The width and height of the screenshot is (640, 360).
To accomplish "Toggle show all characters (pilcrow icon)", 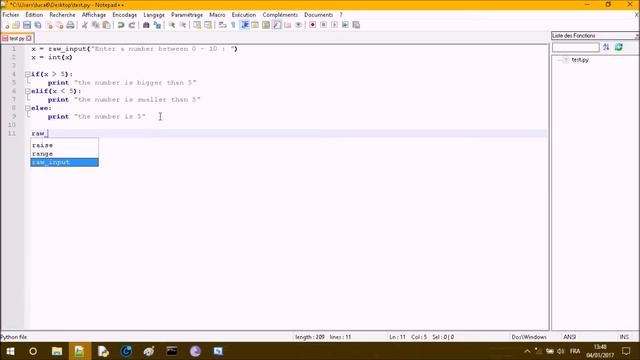I will tap(233, 25).
